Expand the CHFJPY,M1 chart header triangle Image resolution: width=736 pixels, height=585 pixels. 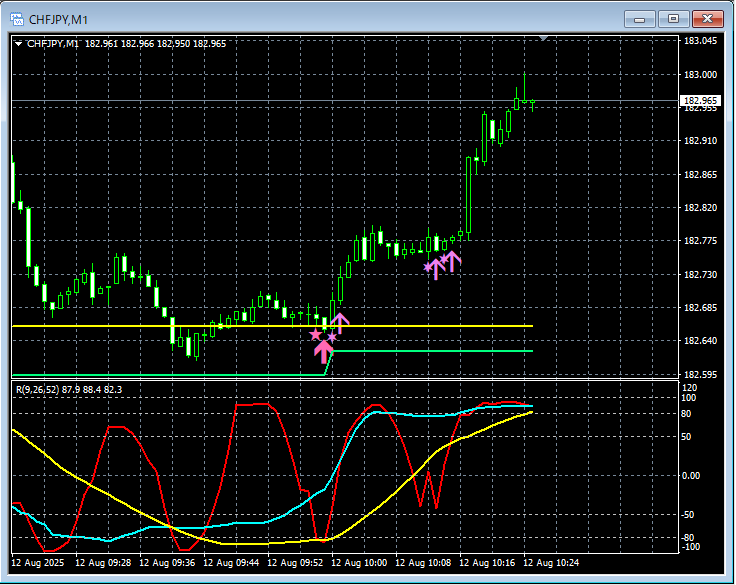[18, 44]
